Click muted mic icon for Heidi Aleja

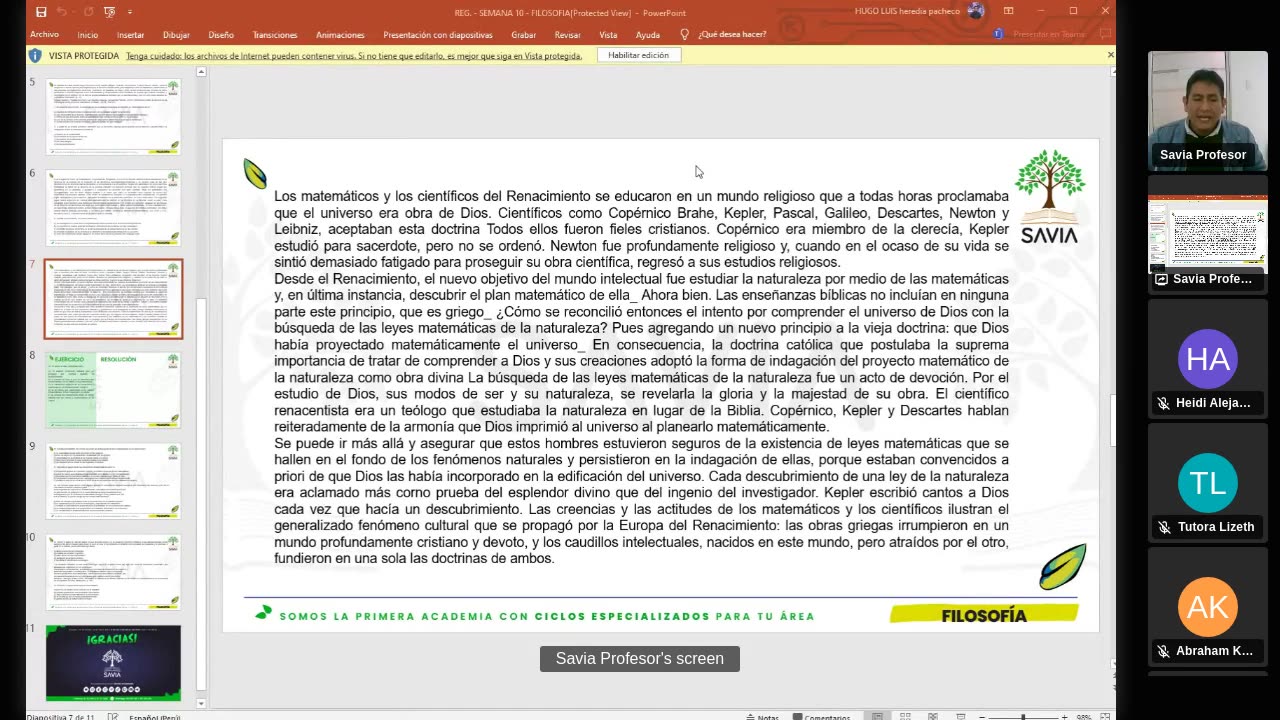tap(1163, 403)
